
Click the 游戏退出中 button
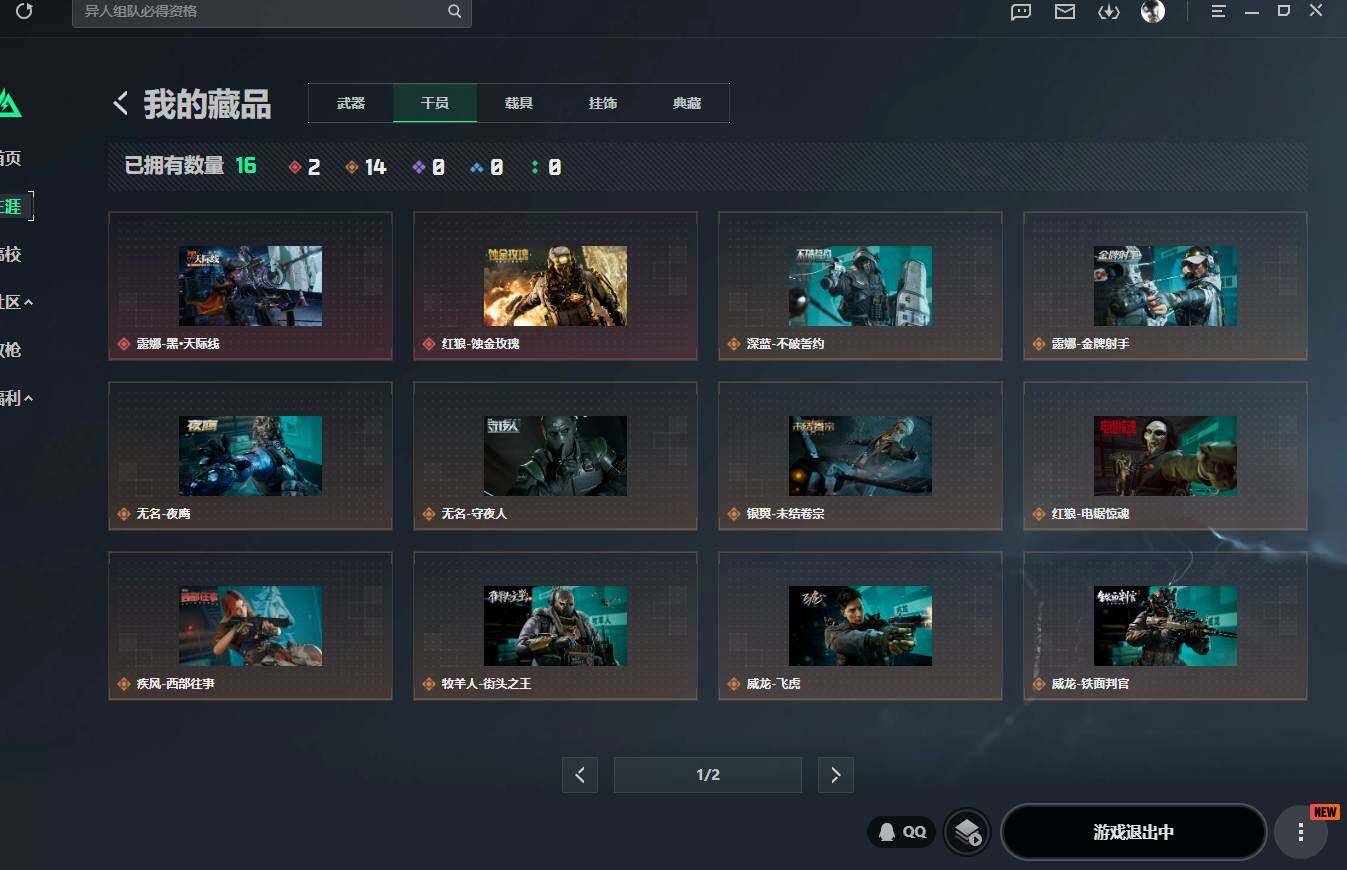pyautogui.click(x=1134, y=832)
